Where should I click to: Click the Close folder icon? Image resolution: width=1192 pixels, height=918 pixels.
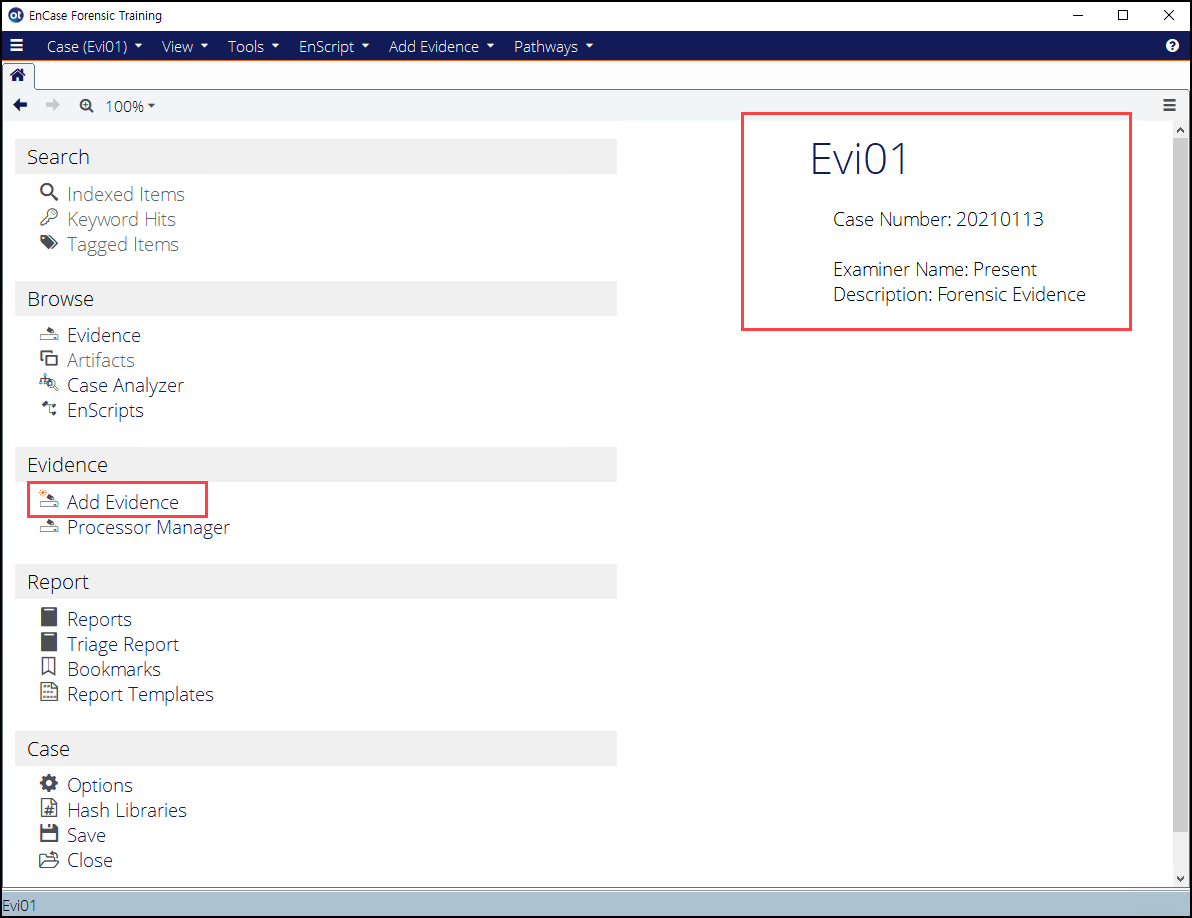(x=49, y=859)
